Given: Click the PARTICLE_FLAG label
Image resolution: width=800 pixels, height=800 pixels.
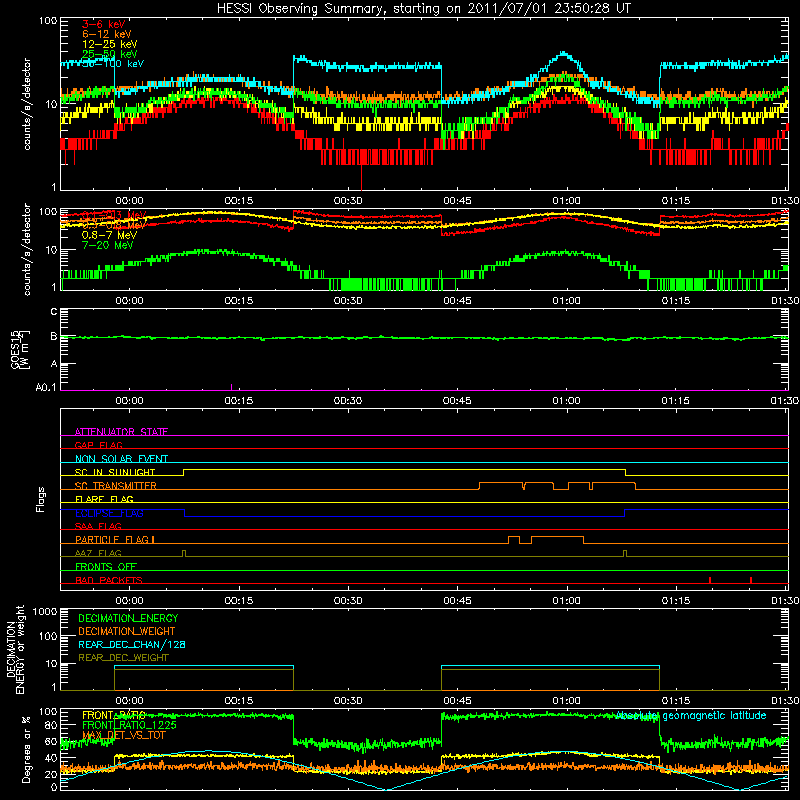Looking at the screenshot, I should click(112, 540).
